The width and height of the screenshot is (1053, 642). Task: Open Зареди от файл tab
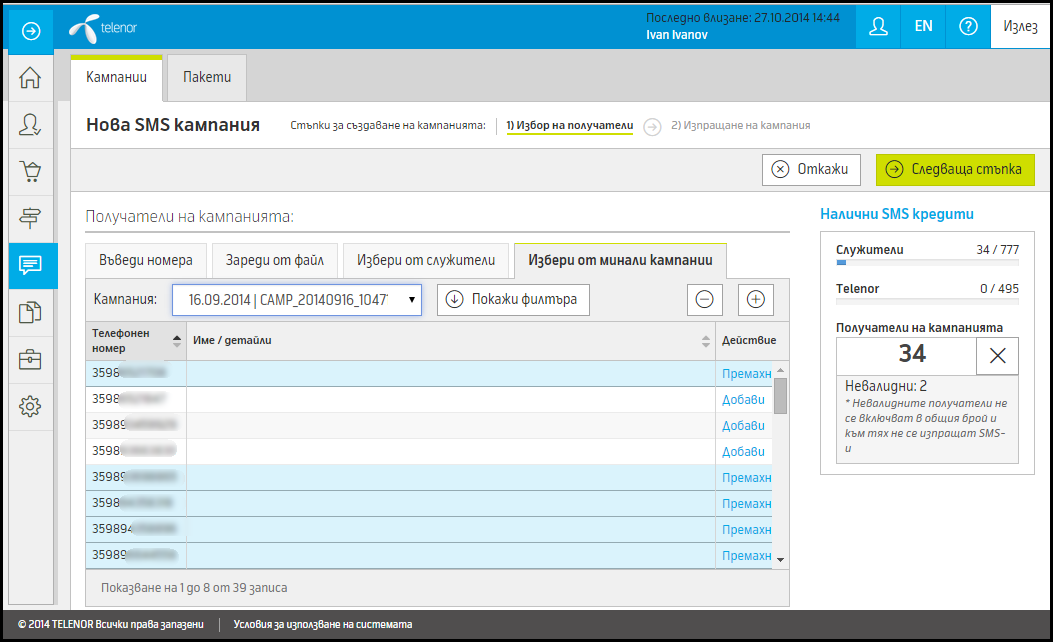pyautogui.click(x=275, y=261)
